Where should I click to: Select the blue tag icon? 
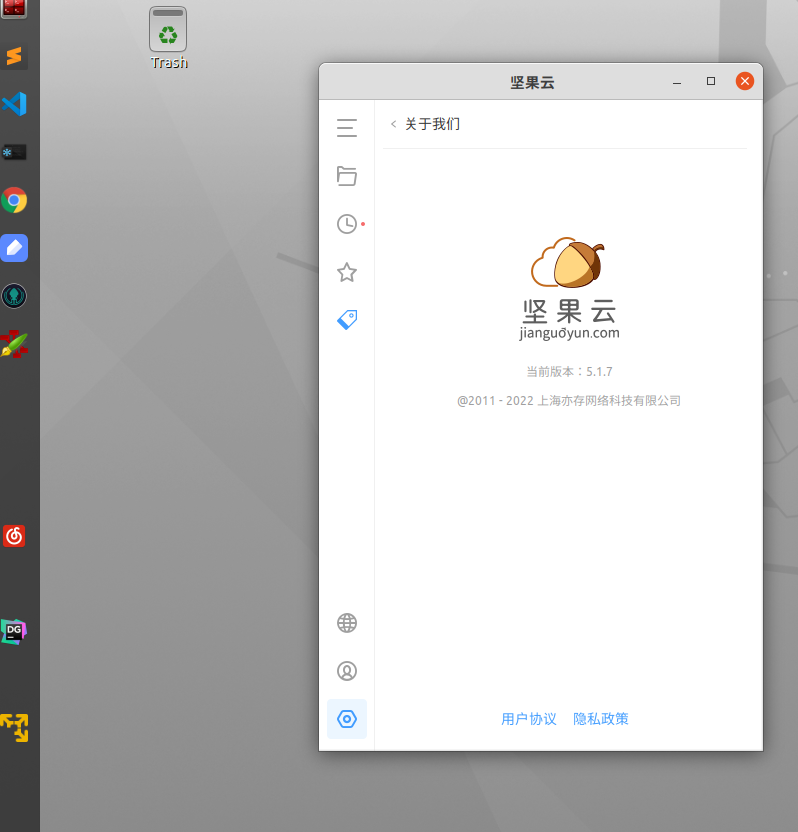point(347,320)
